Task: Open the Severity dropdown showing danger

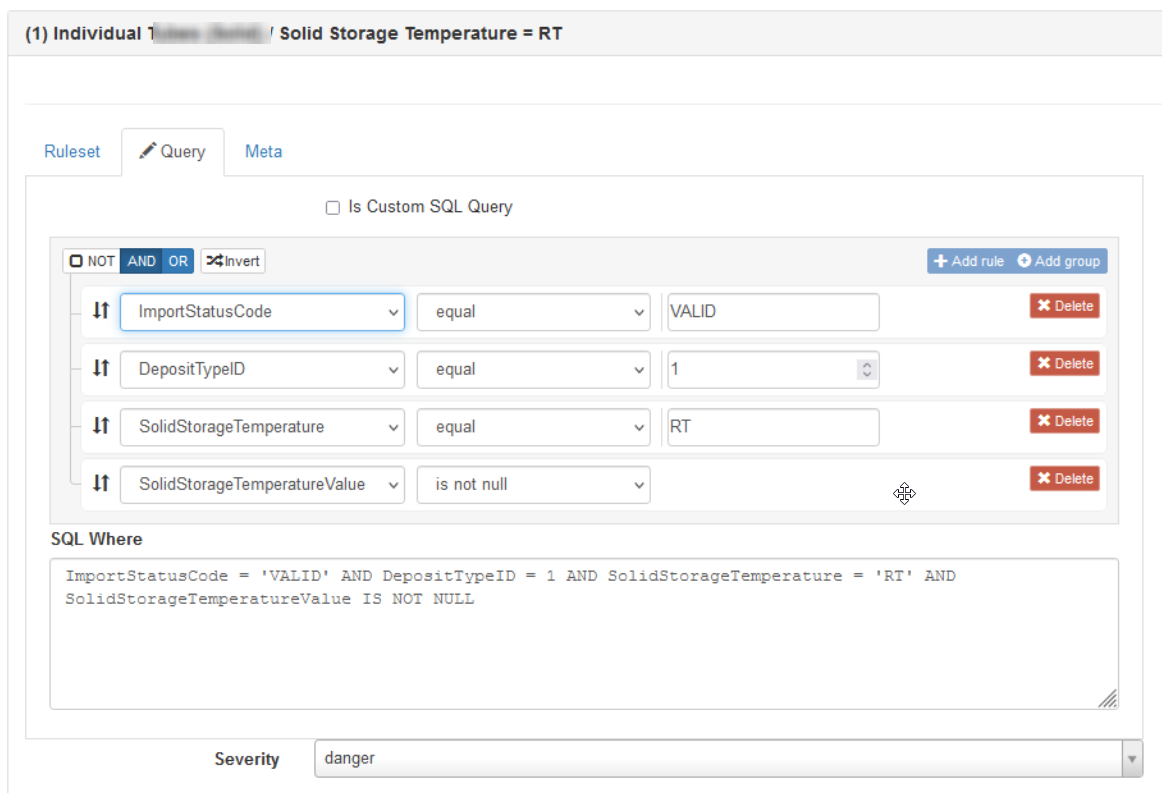Action: [x=728, y=758]
